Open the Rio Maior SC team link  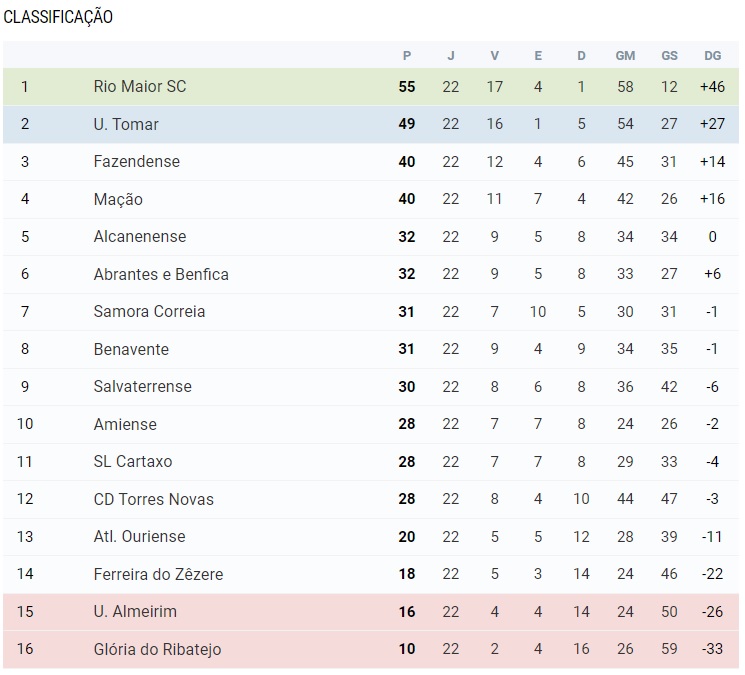tap(140, 87)
